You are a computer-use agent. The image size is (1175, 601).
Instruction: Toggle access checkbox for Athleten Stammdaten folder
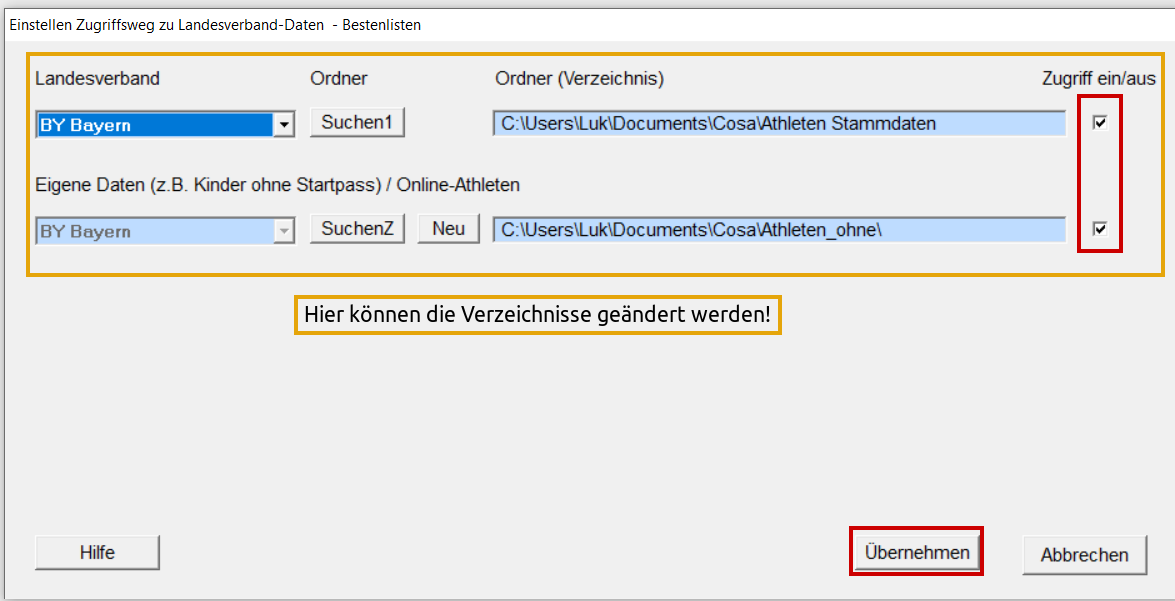pos(1100,123)
